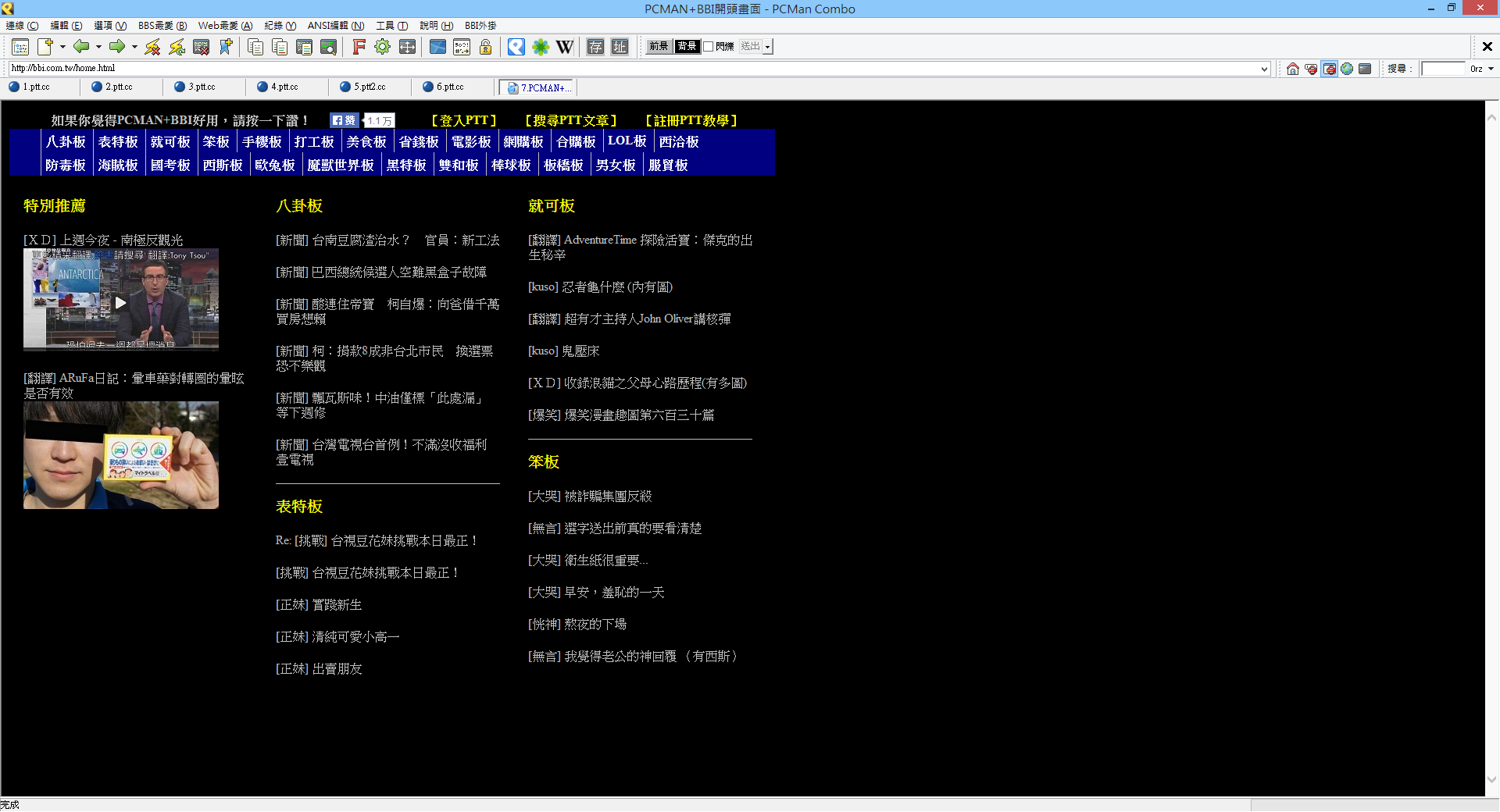The height and width of the screenshot is (812, 1500).
Task: Click the home page house icon
Action: pyautogui.click(x=1293, y=69)
